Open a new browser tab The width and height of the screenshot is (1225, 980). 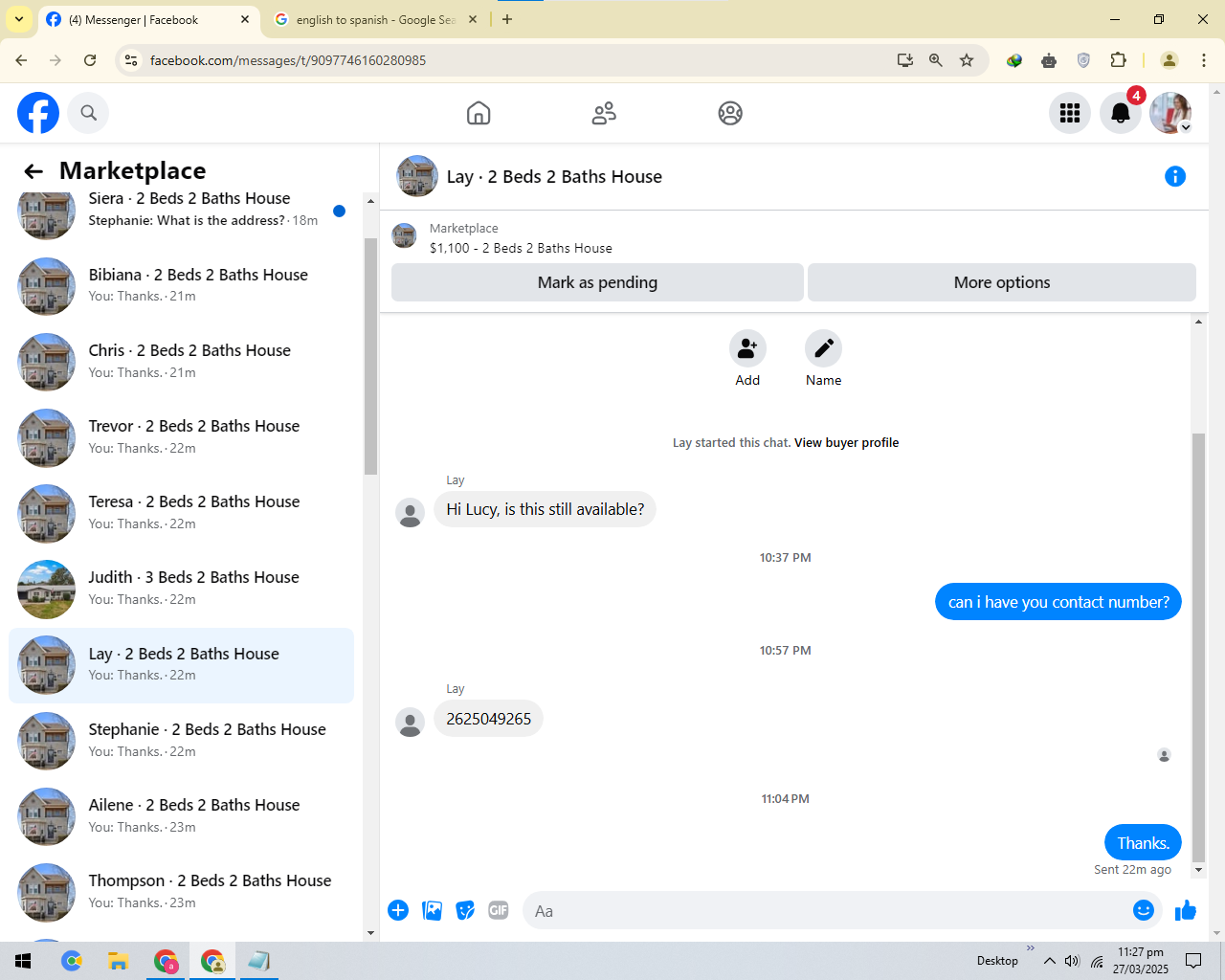pyautogui.click(x=507, y=19)
